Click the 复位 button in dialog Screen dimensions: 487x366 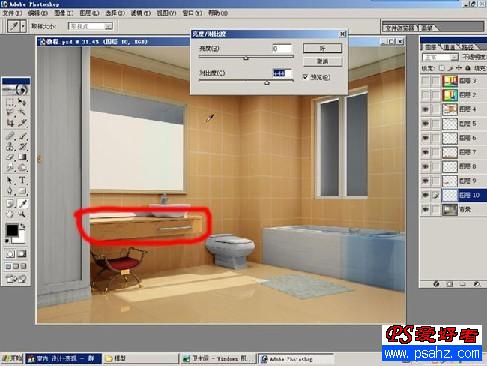322,61
